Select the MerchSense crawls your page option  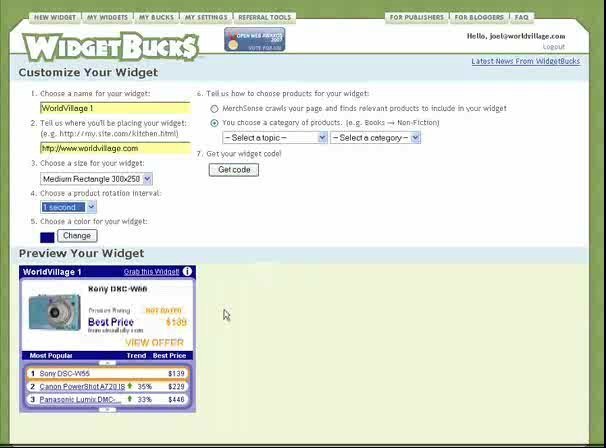coord(214,109)
